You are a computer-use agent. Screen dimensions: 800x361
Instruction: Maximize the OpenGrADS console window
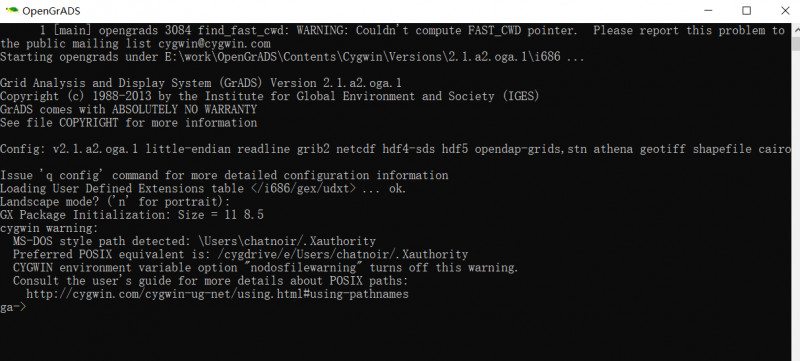click(746, 10)
